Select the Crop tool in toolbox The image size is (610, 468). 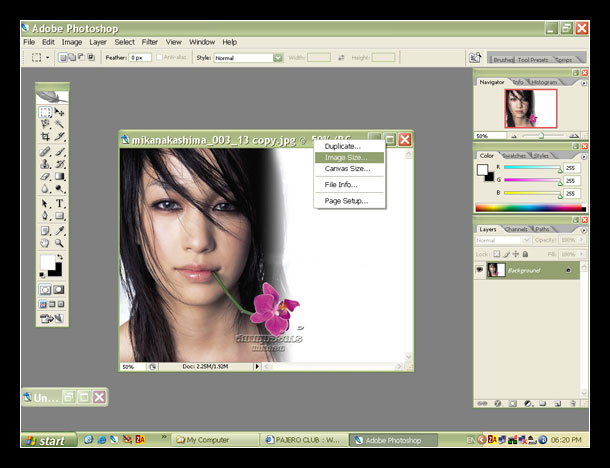coord(46,137)
